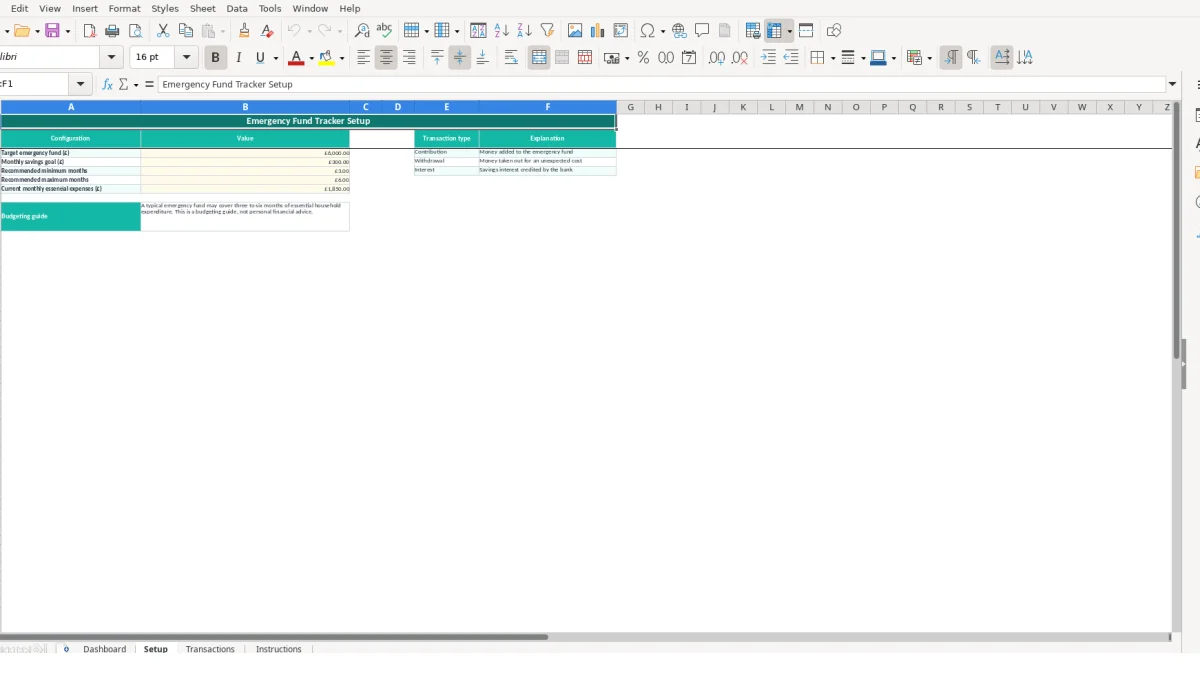Open the font name dropdown

tap(112, 58)
